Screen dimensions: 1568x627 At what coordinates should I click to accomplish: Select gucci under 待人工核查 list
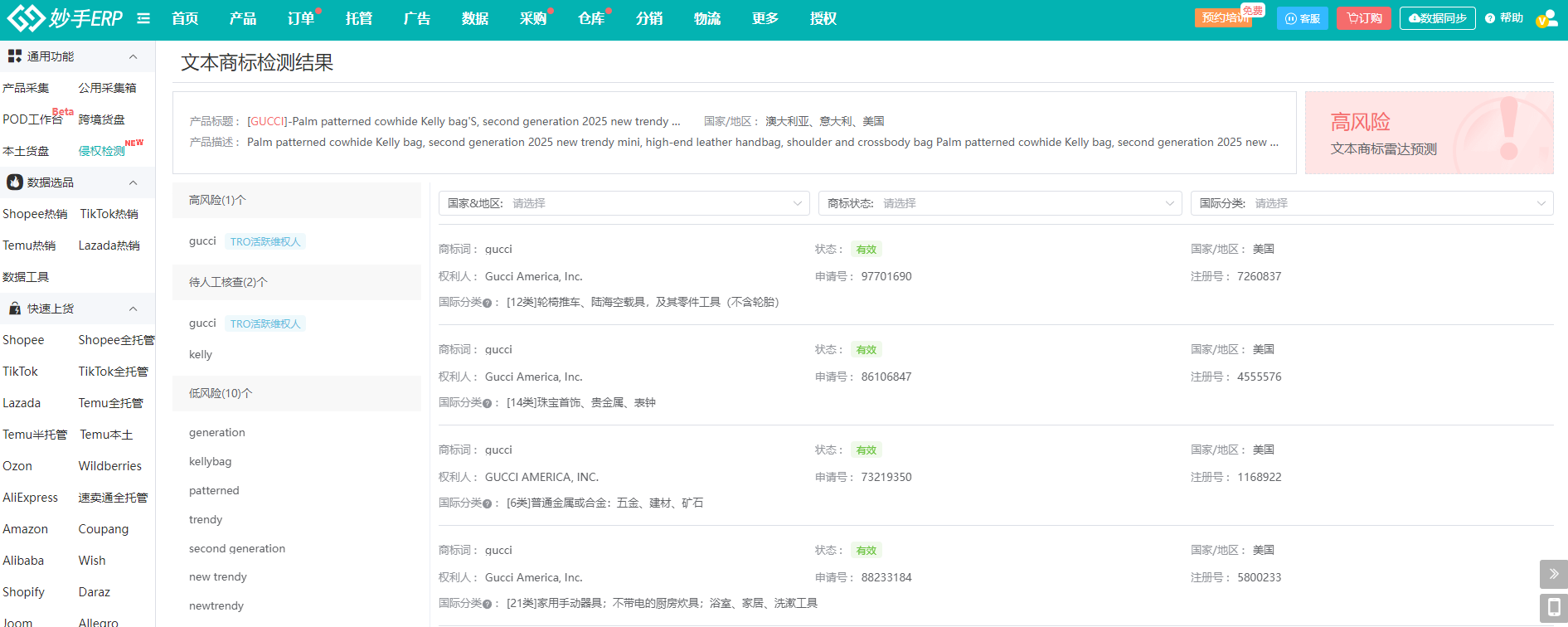coord(202,323)
